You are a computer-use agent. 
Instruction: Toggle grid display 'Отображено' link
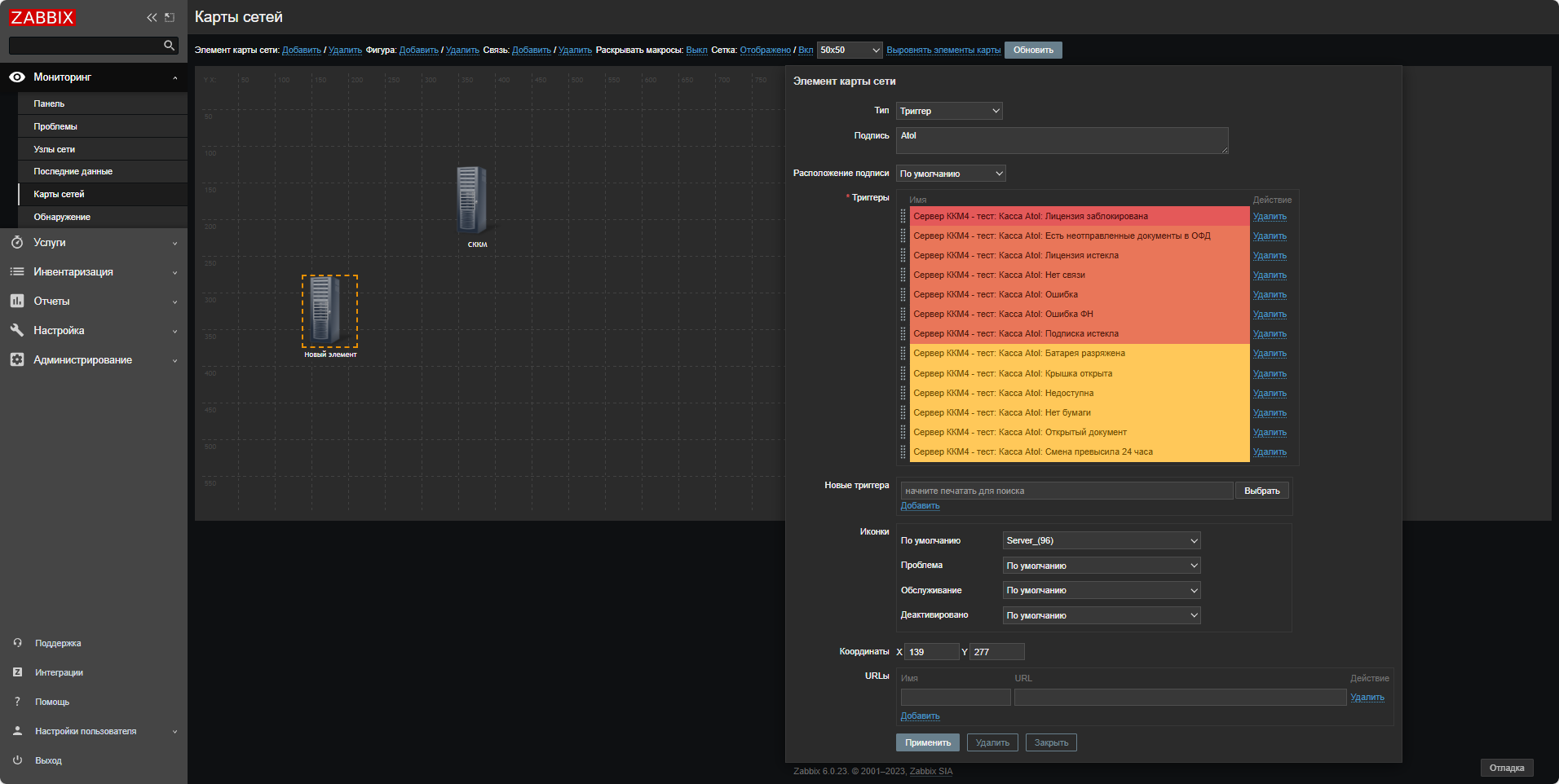765,51
